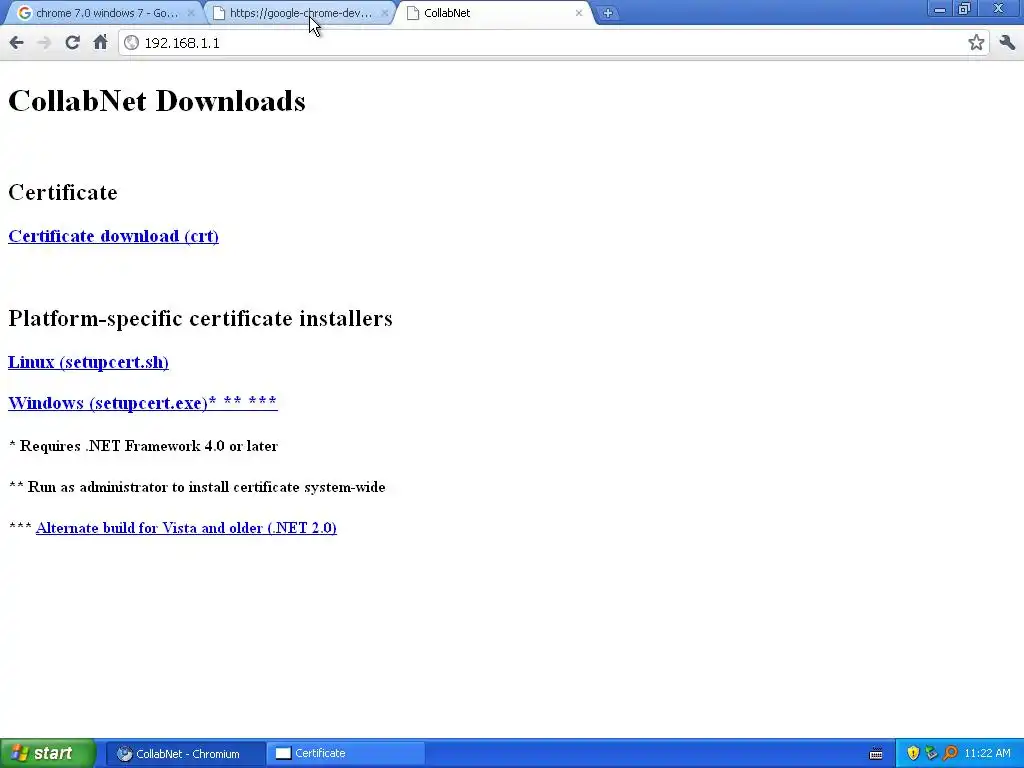The height and width of the screenshot is (768, 1024).
Task: Click the 11:22 AM system clock
Action: pyautogui.click(x=987, y=754)
